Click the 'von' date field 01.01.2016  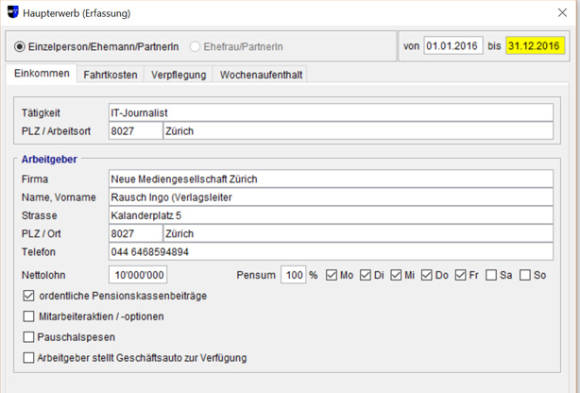coord(453,46)
